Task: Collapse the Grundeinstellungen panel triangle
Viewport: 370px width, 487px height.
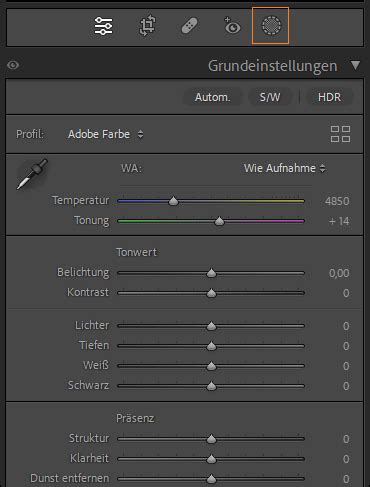Action: pyautogui.click(x=355, y=65)
